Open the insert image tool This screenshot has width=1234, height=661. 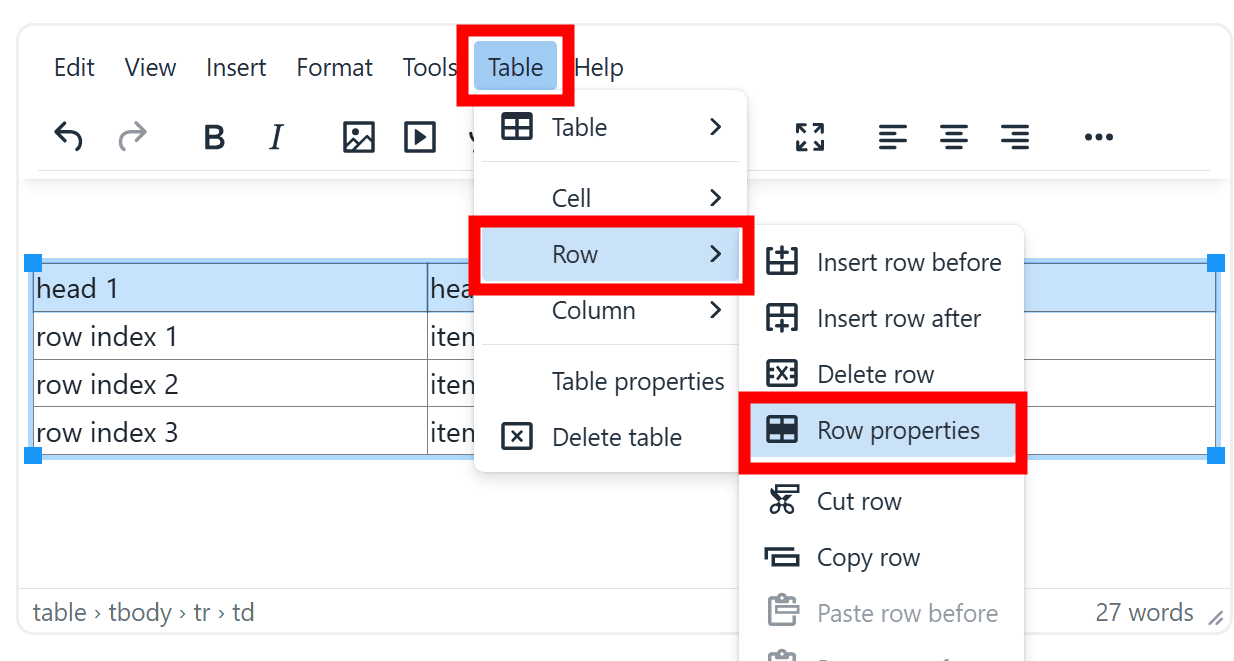pyautogui.click(x=358, y=137)
